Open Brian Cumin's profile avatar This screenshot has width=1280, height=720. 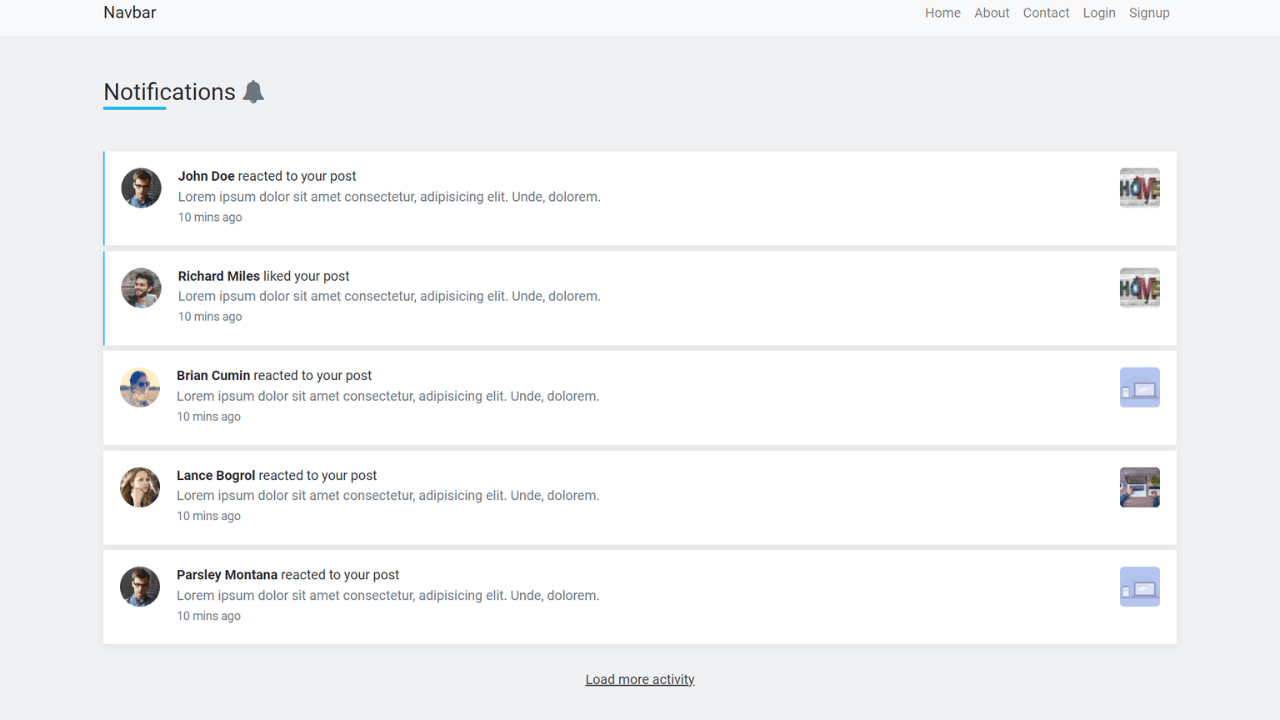pos(140,387)
